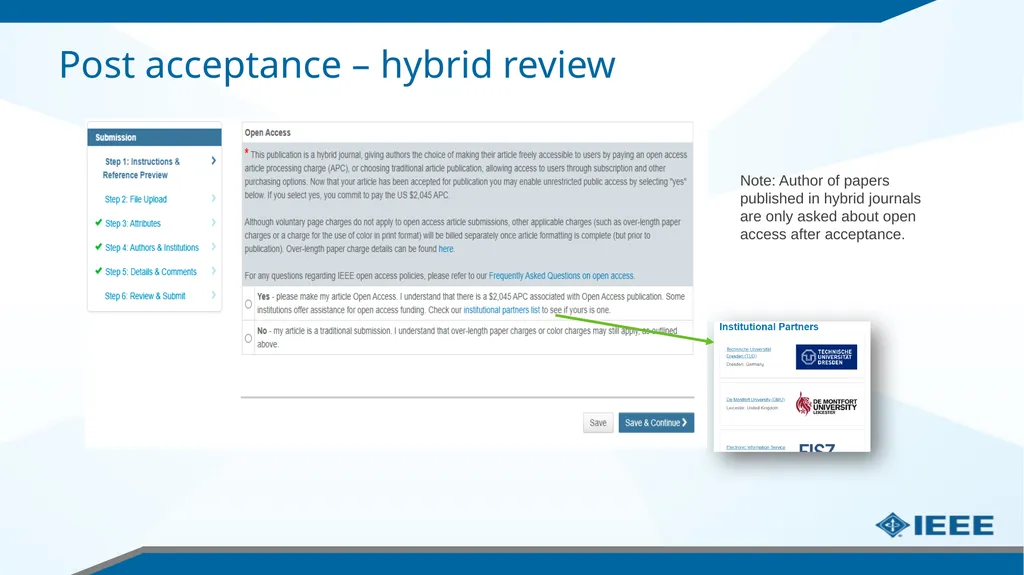Open Electronic Information Service partner link

click(x=756, y=448)
